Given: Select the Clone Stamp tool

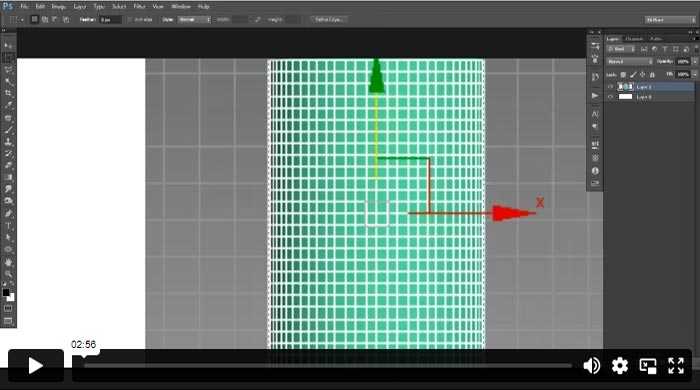Looking at the screenshot, I should pyautogui.click(x=8, y=142).
